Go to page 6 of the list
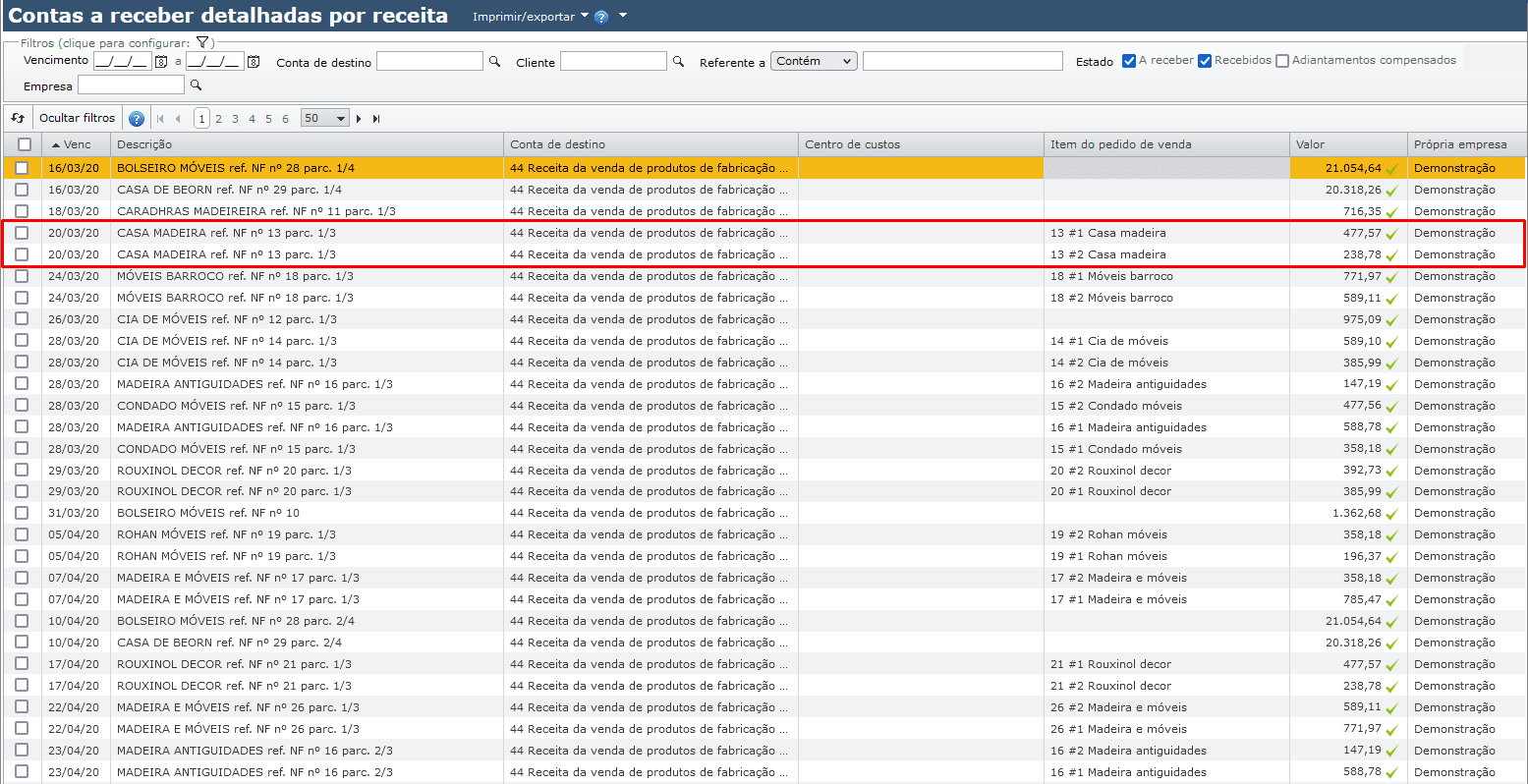Screen dimensions: 1528x784 pos(285,119)
